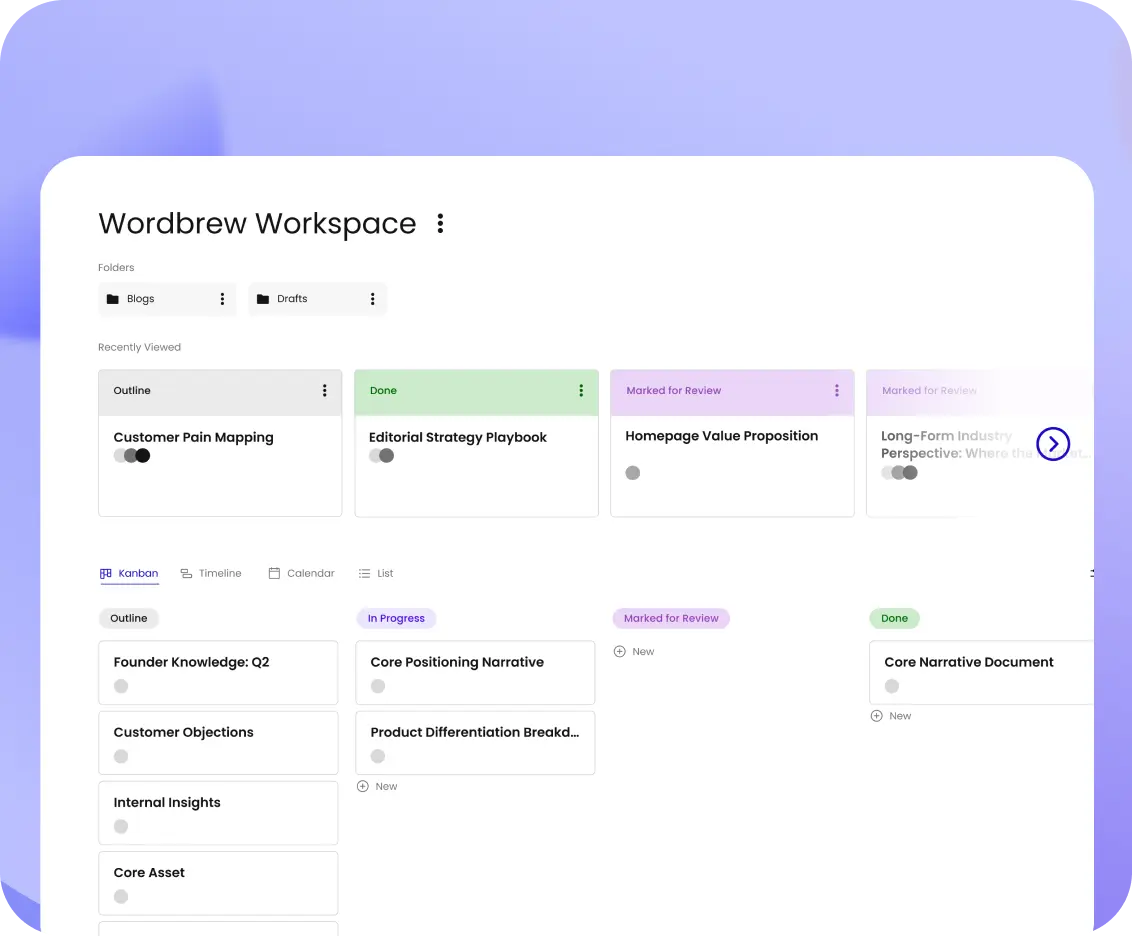Click the Customer Pain Mapping collaborator avatars

[x=131, y=456]
